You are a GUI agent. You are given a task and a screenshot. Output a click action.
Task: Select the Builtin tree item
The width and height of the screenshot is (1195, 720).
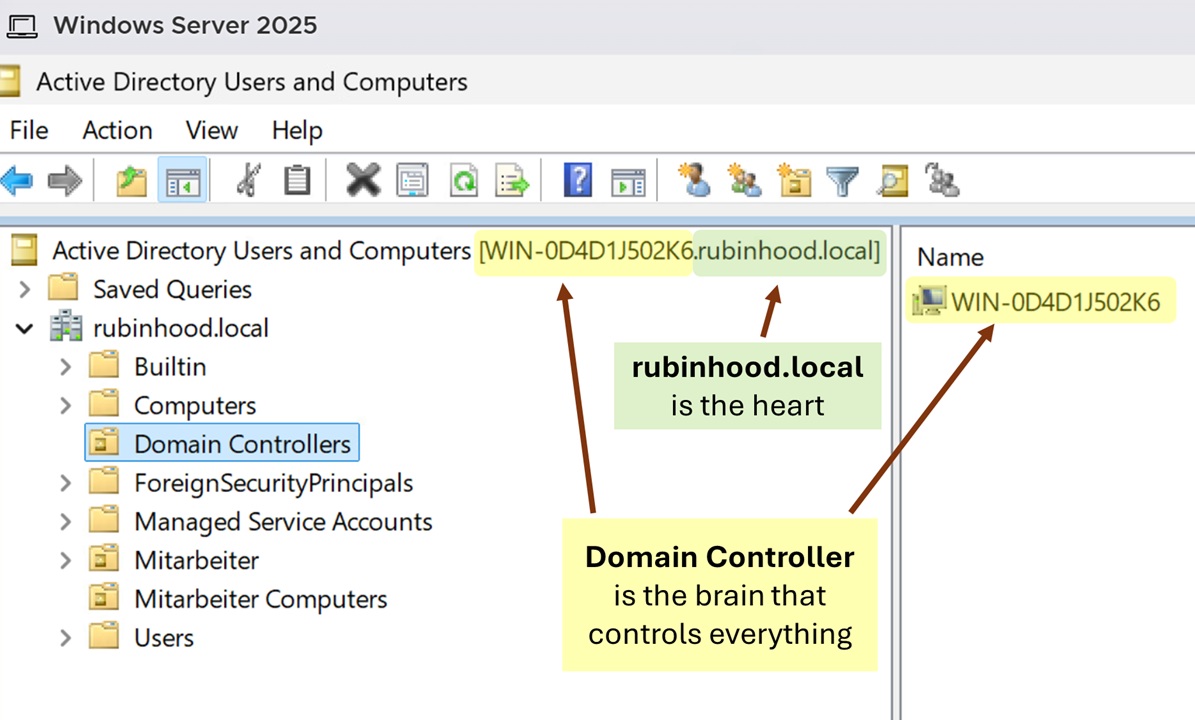coord(170,367)
